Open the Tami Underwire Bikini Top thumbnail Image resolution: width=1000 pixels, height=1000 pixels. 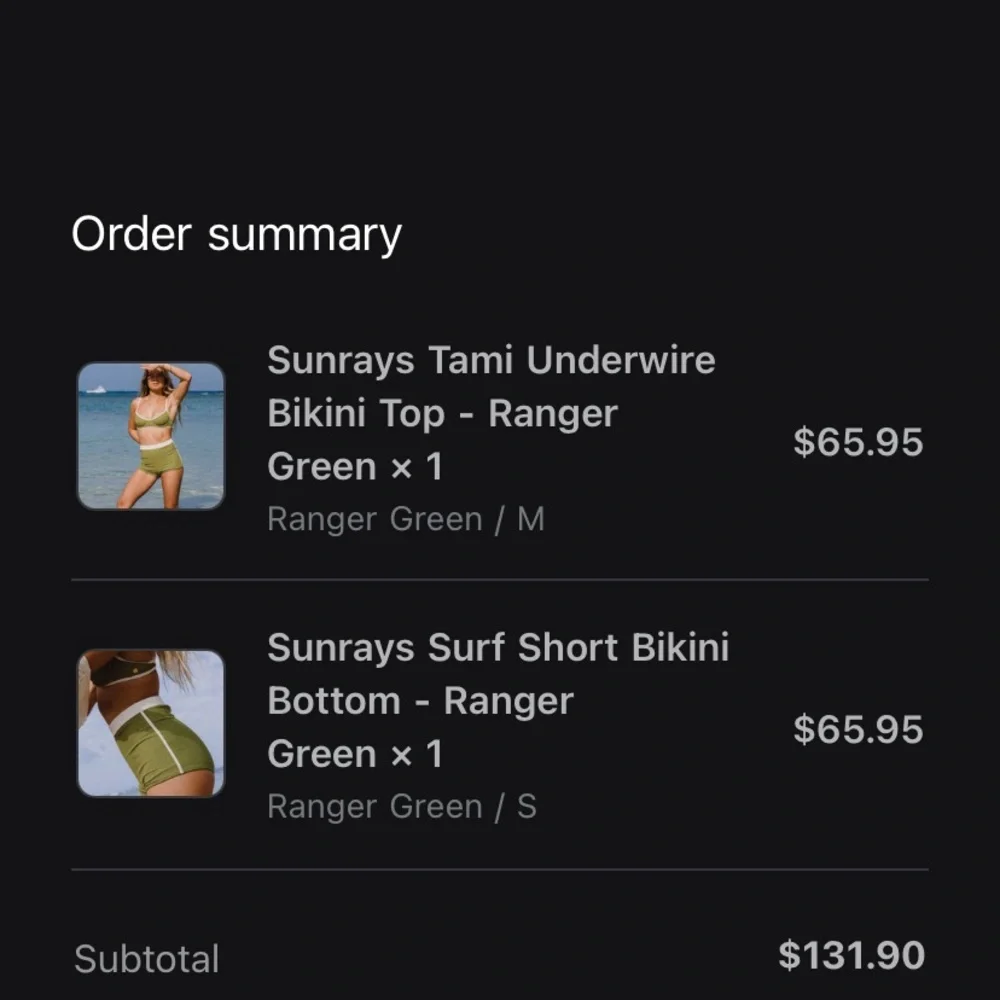[151, 436]
